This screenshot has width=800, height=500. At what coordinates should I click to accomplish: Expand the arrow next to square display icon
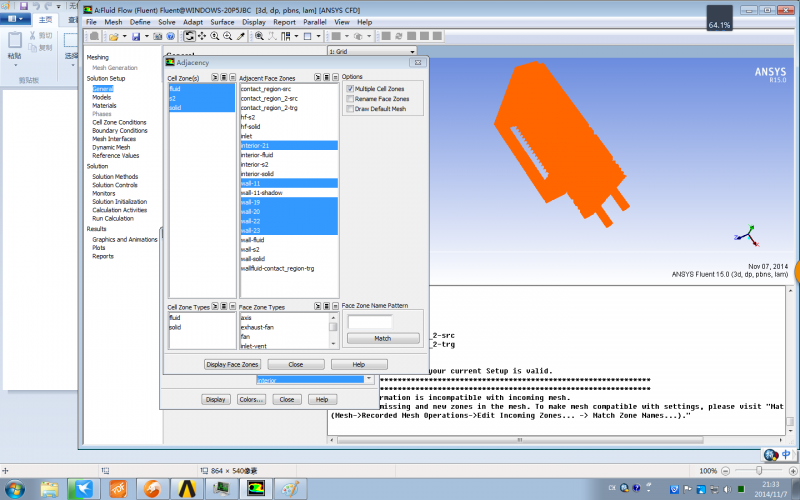318,36
